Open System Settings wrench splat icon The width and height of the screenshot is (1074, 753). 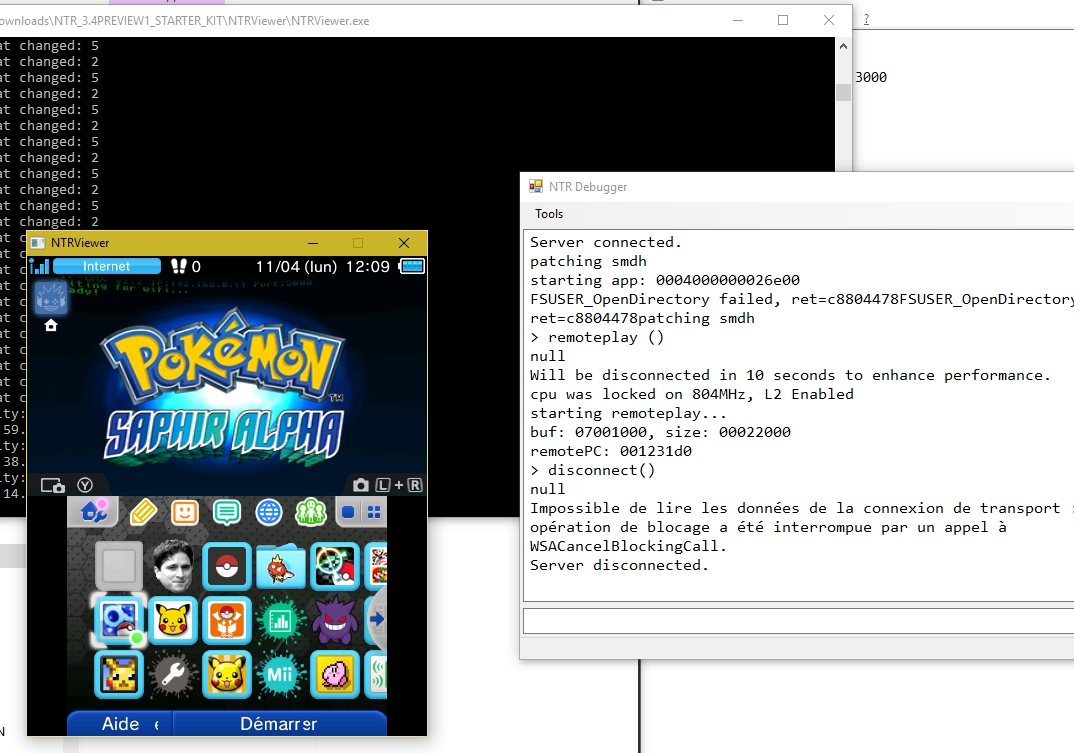pyautogui.click(x=173, y=675)
